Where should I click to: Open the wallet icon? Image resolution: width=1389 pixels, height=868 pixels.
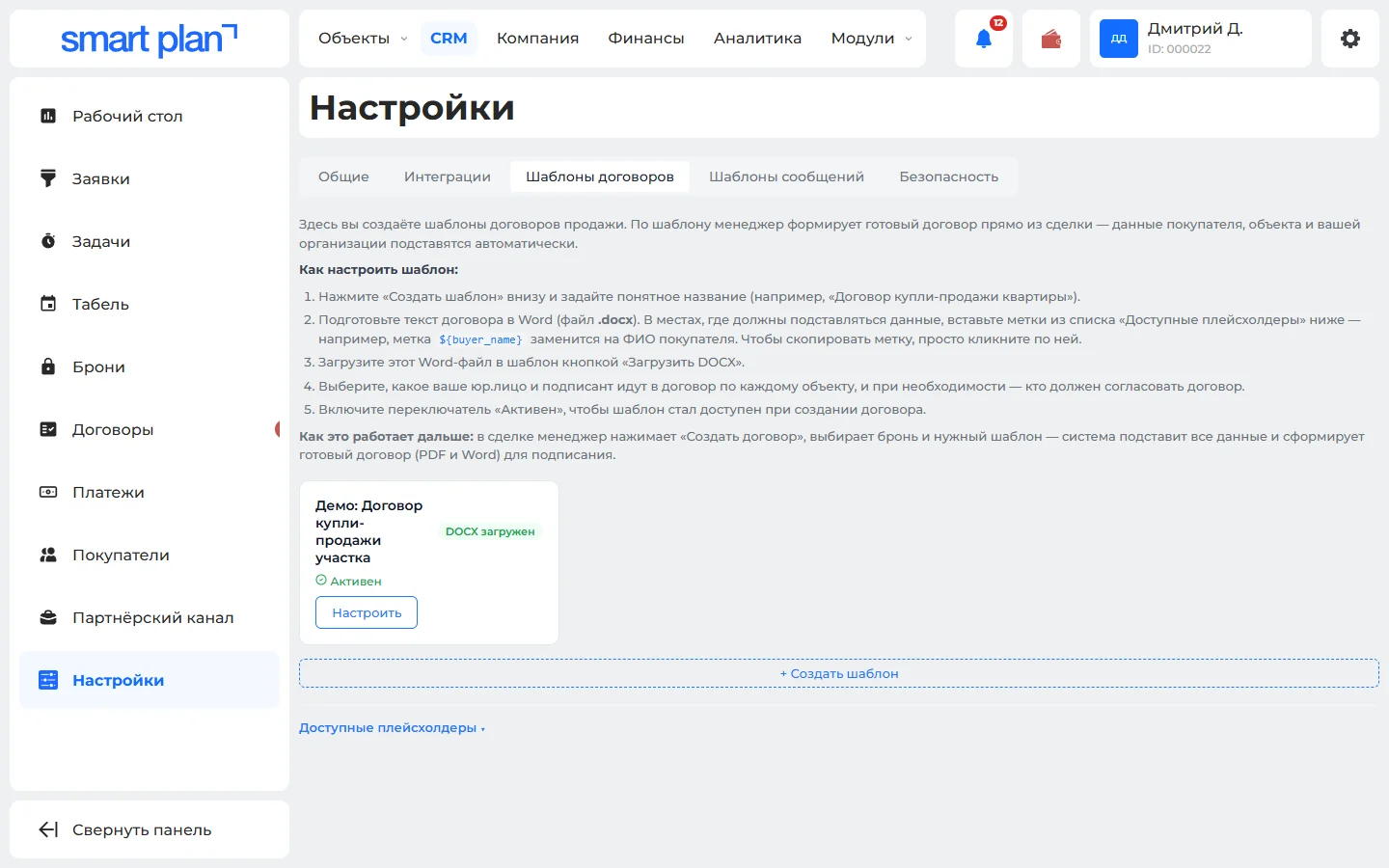click(1051, 39)
